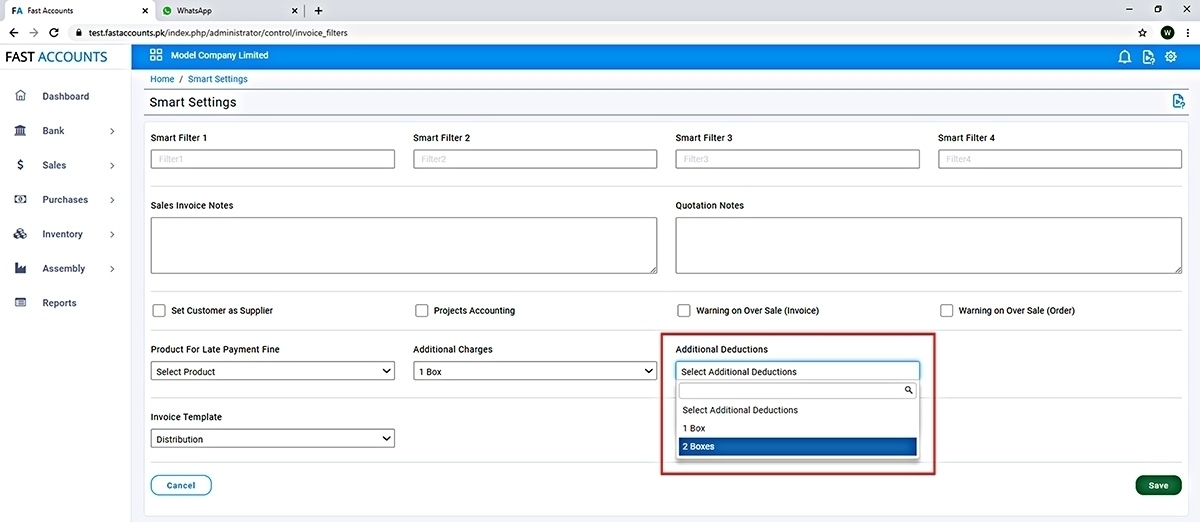Click the FAST ACCOUNTS logo

(x=56, y=57)
